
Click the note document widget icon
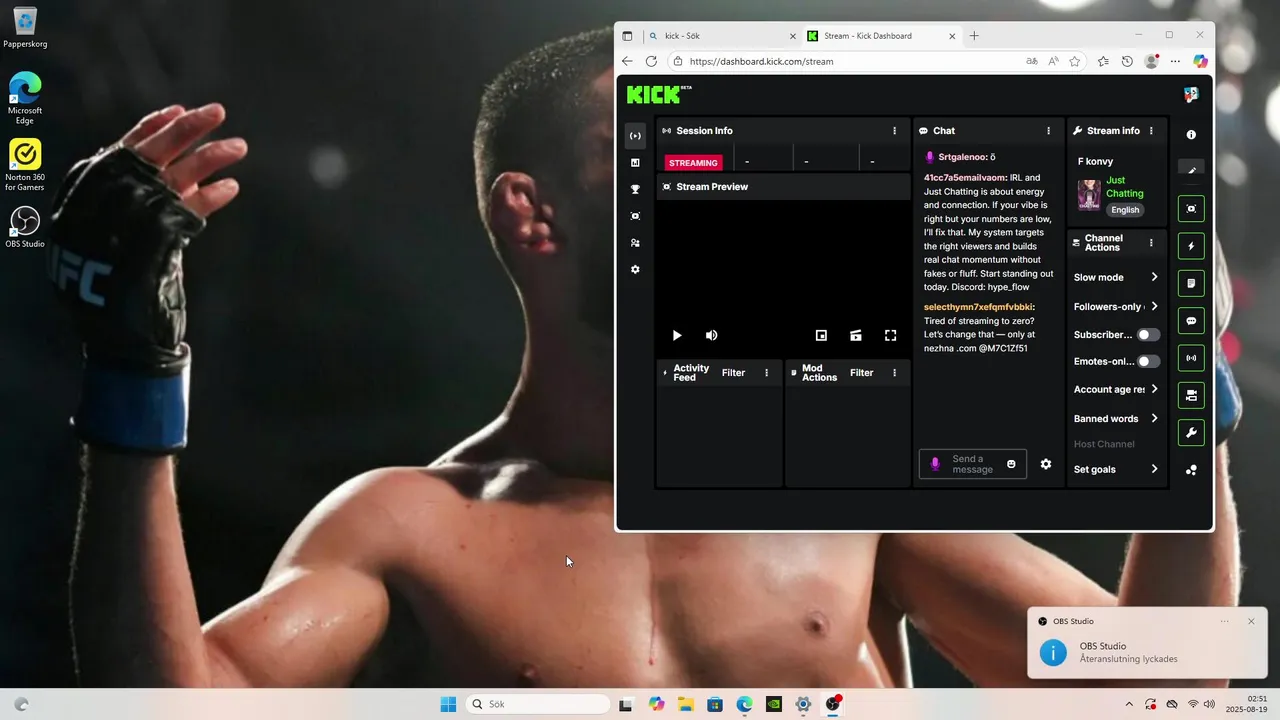point(1191,284)
